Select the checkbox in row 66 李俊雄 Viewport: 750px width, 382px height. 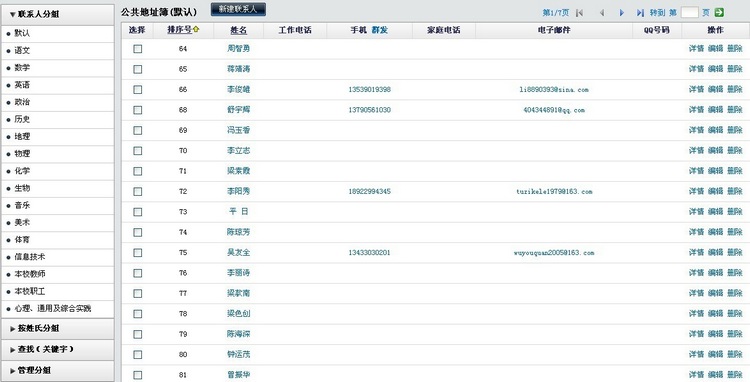[x=138, y=89]
